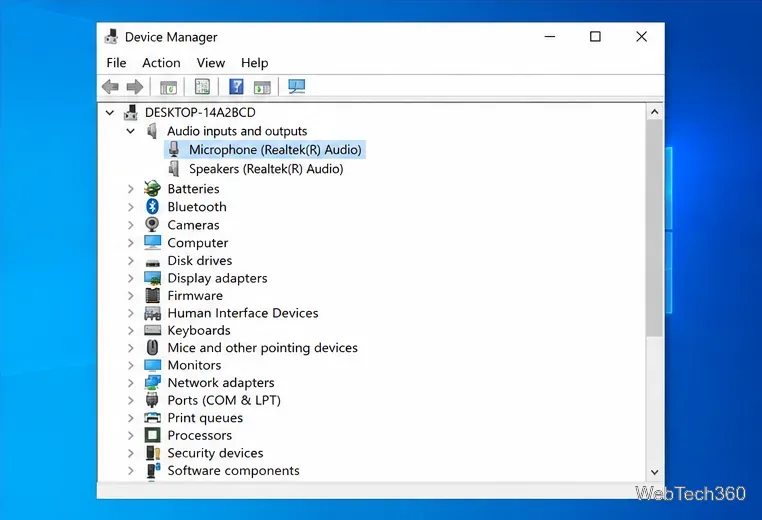The height and width of the screenshot is (520, 762).
Task: Click the Speakers device icon
Action: [x=174, y=169]
